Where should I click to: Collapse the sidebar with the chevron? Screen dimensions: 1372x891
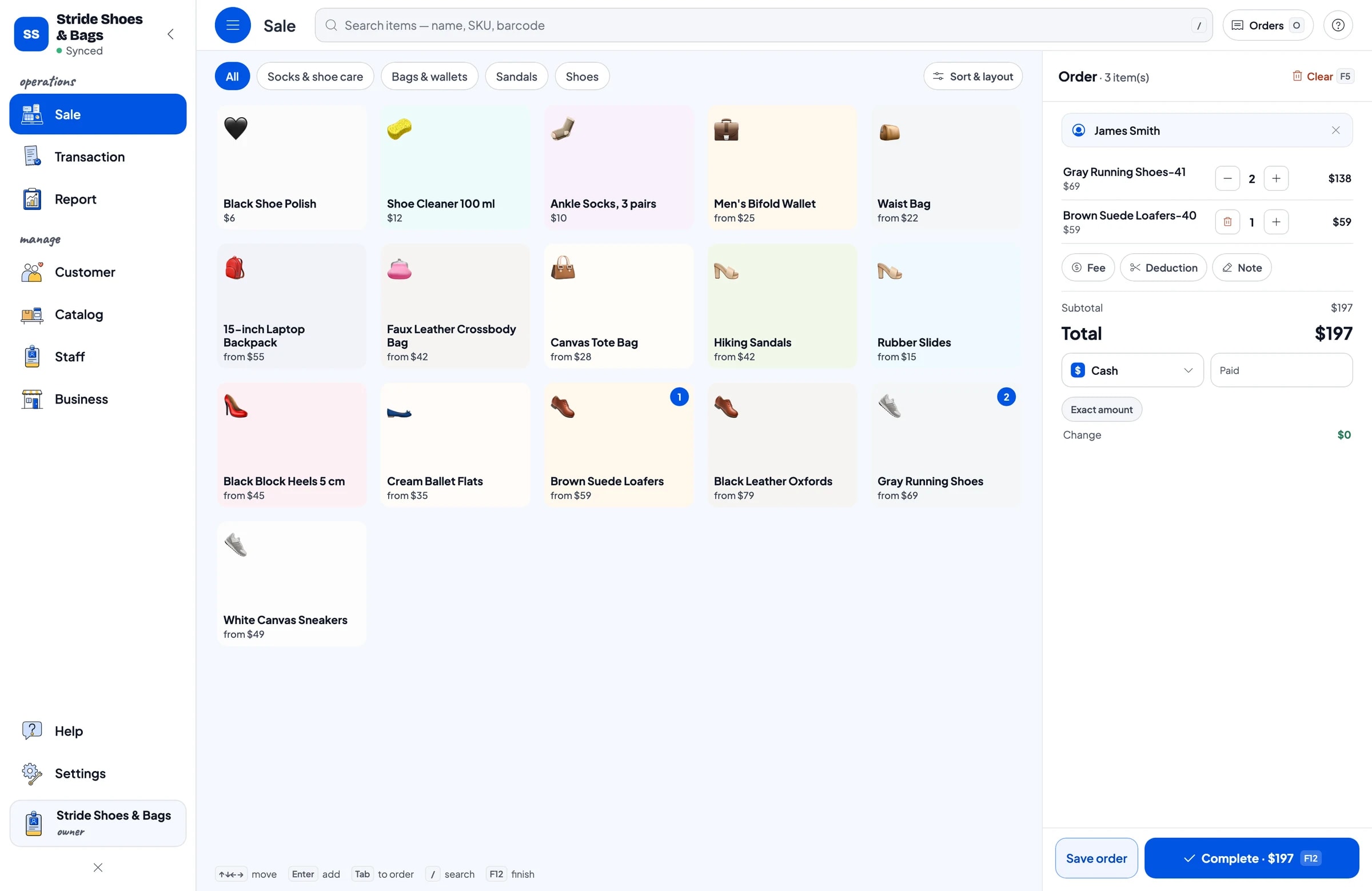coord(170,34)
